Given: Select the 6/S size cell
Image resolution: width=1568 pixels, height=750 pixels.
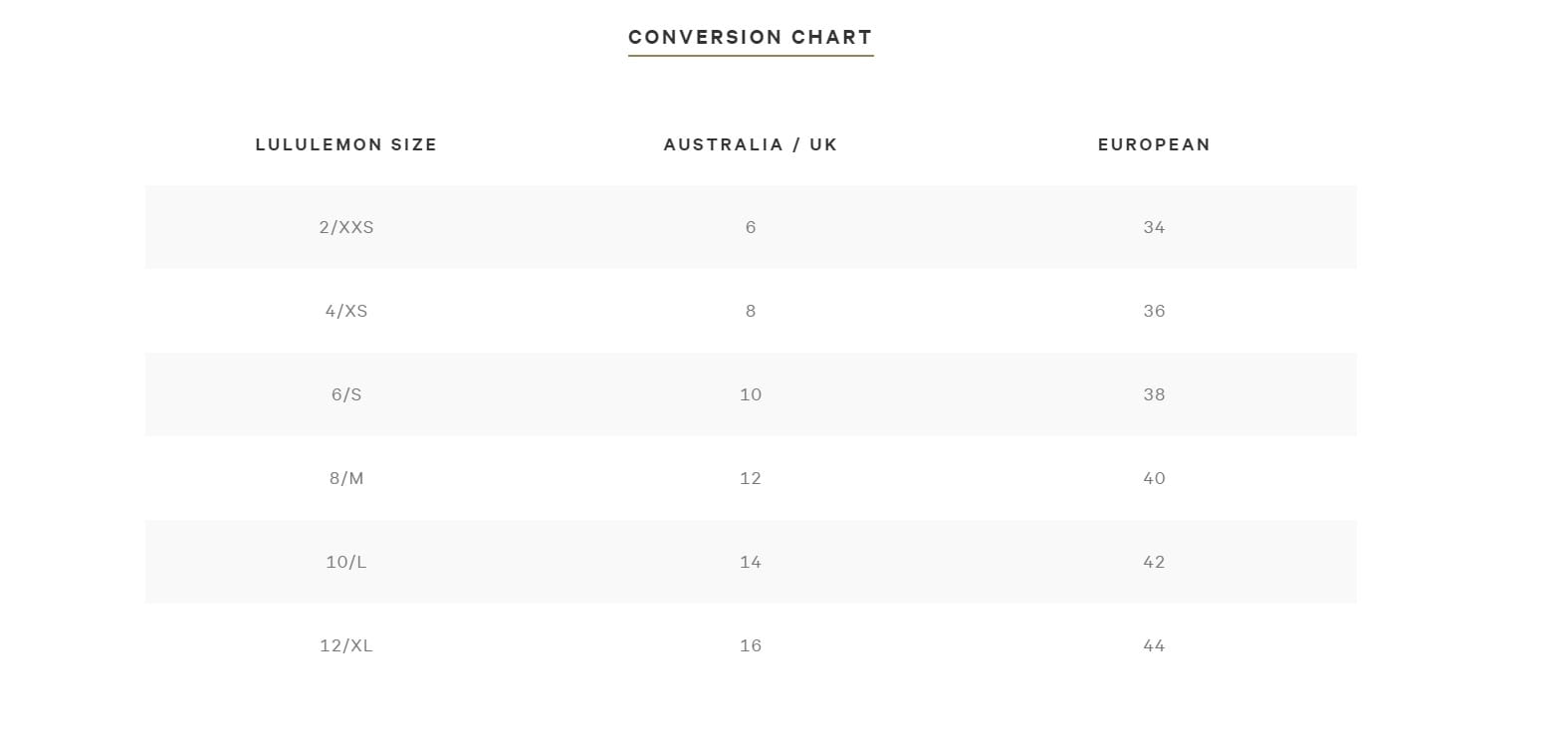Looking at the screenshot, I should point(346,394).
